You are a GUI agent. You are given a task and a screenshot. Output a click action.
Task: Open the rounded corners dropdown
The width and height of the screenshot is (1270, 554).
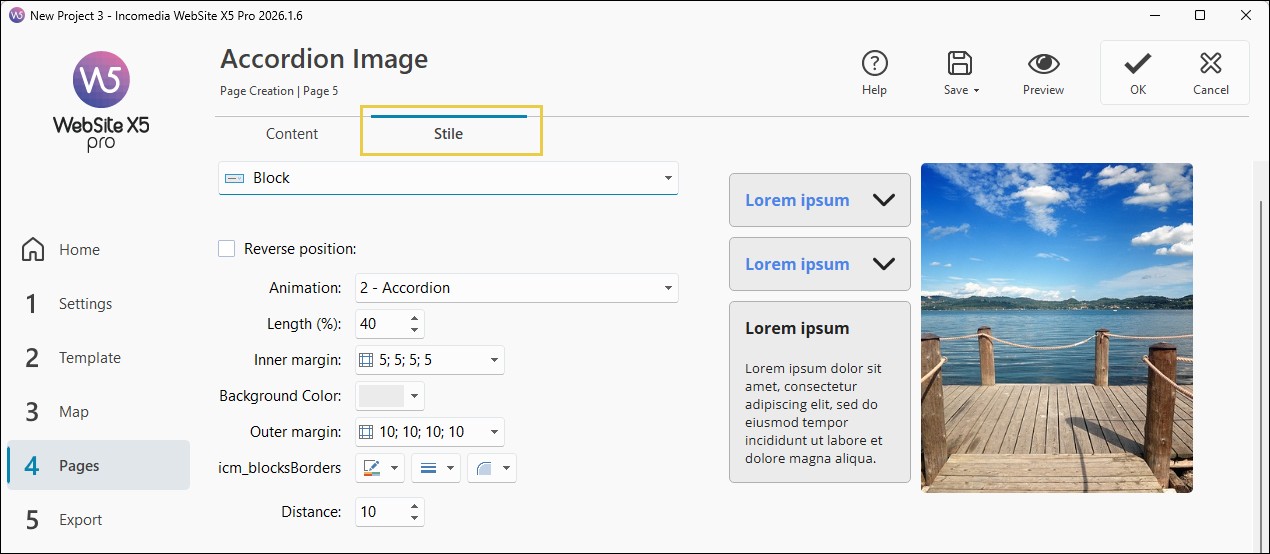click(492, 468)
